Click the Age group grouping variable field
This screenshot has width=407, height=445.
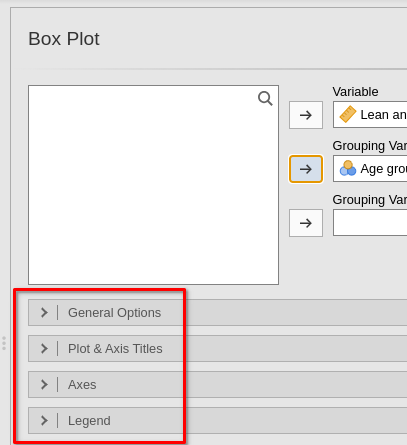[x=370, y=169]
